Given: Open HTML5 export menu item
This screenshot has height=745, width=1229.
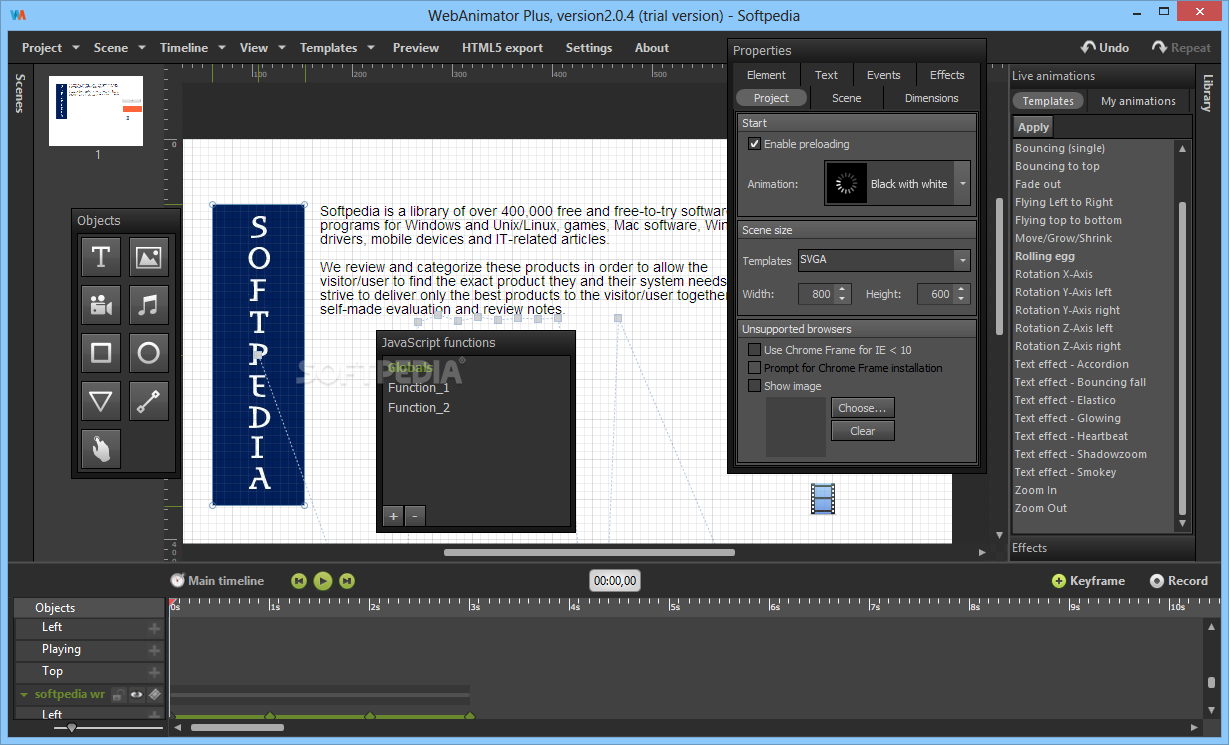Looking at the screenshot, I should tap(502, 47).
